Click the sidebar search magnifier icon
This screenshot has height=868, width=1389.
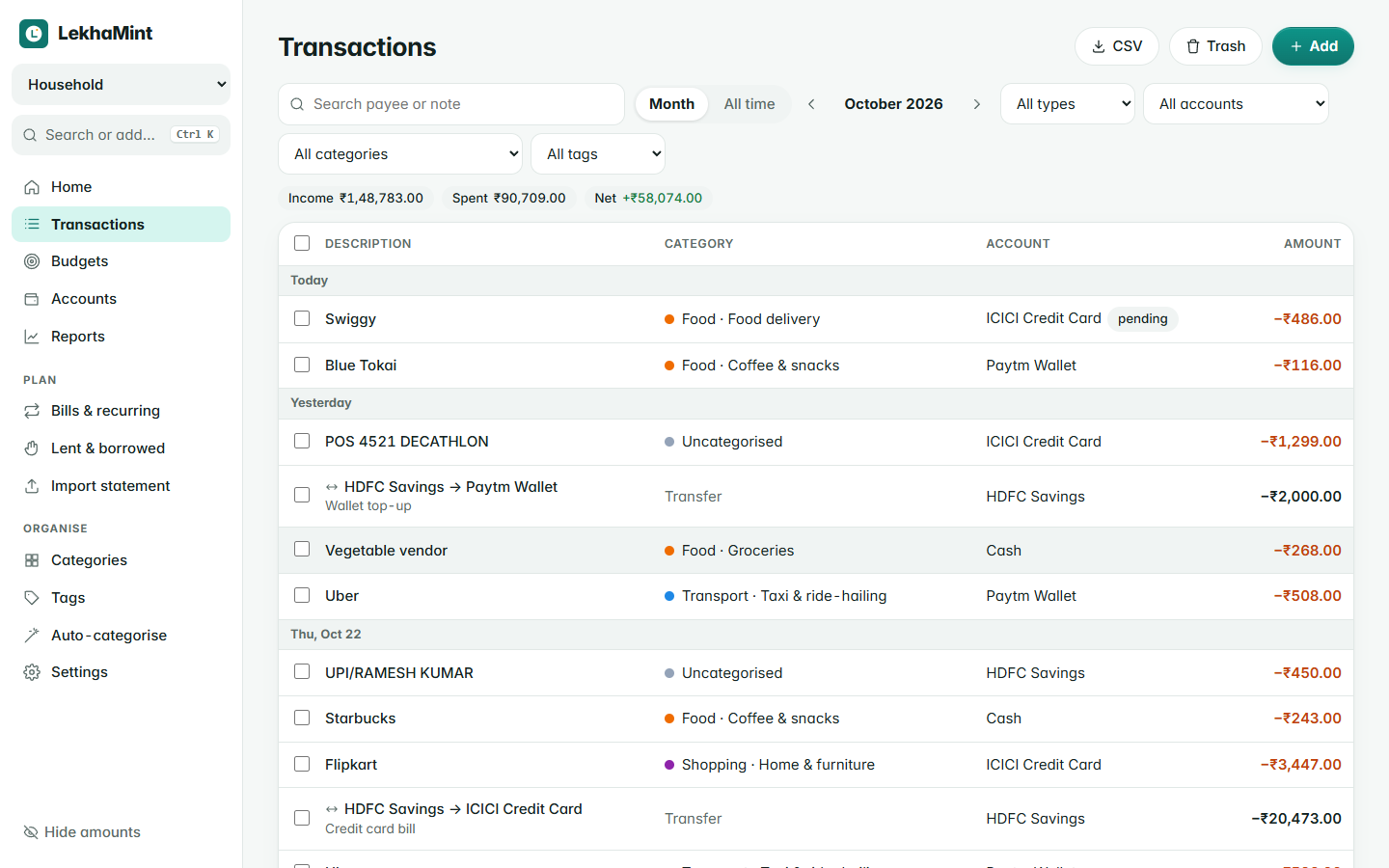click(30, 135)
